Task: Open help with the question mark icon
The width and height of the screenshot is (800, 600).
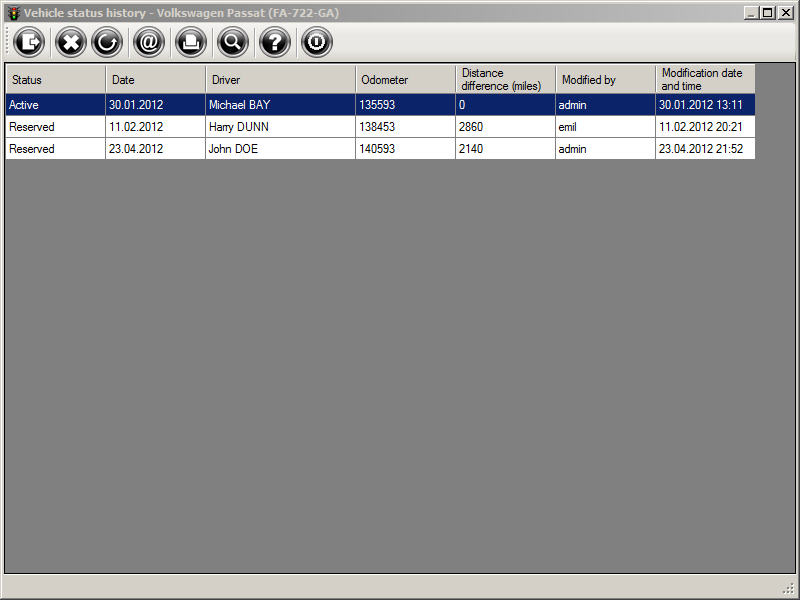Action: pos(274,42)
